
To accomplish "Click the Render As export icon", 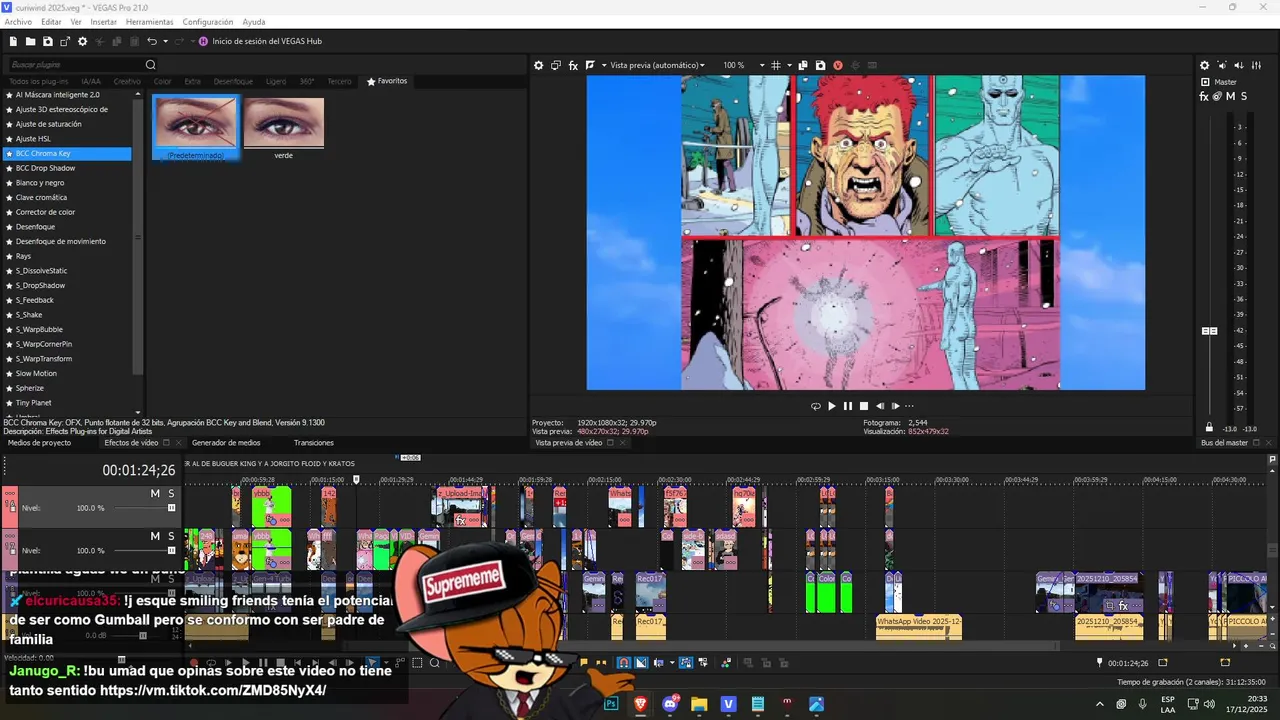I will 65,41.
